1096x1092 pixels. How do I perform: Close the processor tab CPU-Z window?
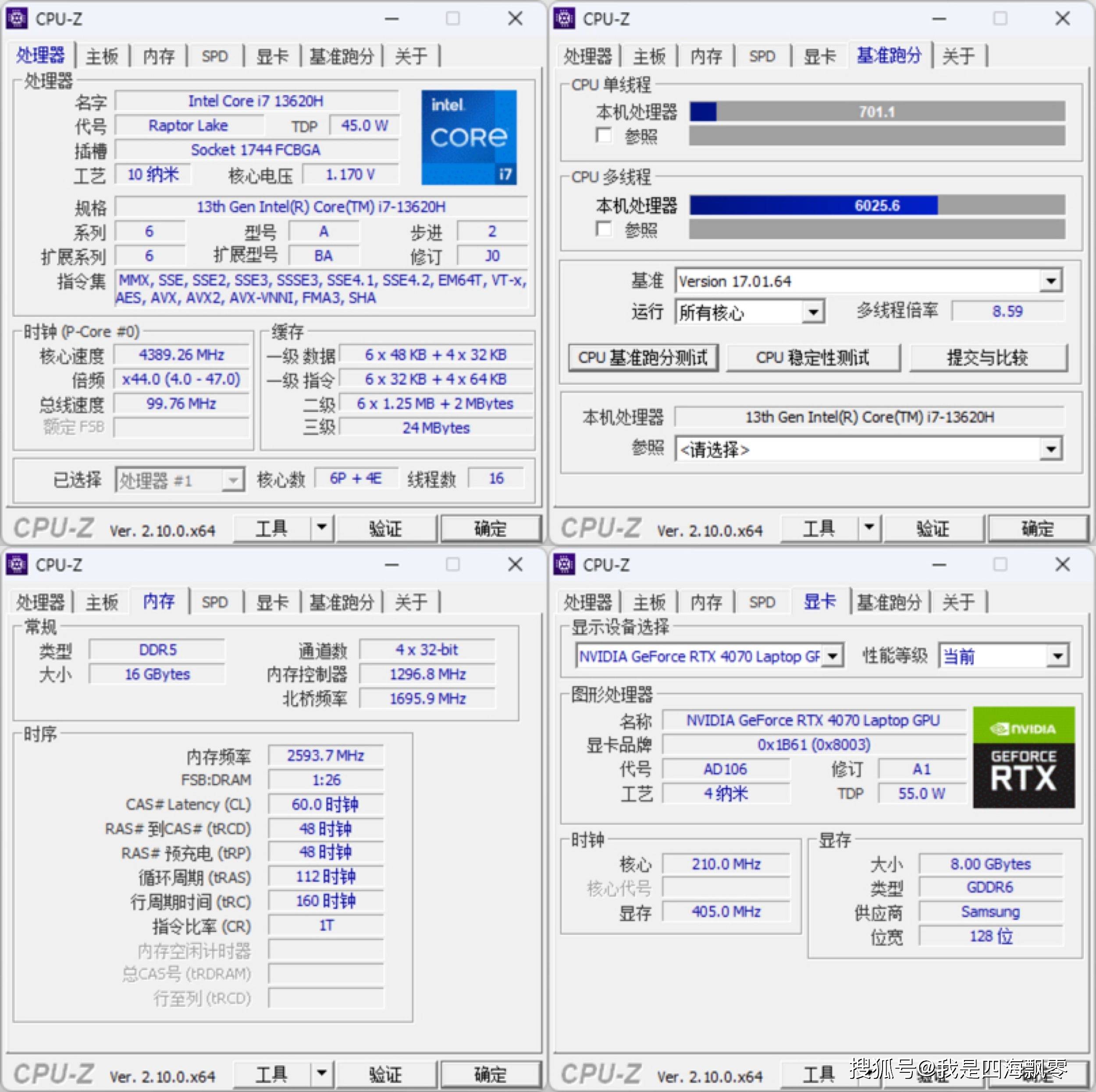point(515,19)
